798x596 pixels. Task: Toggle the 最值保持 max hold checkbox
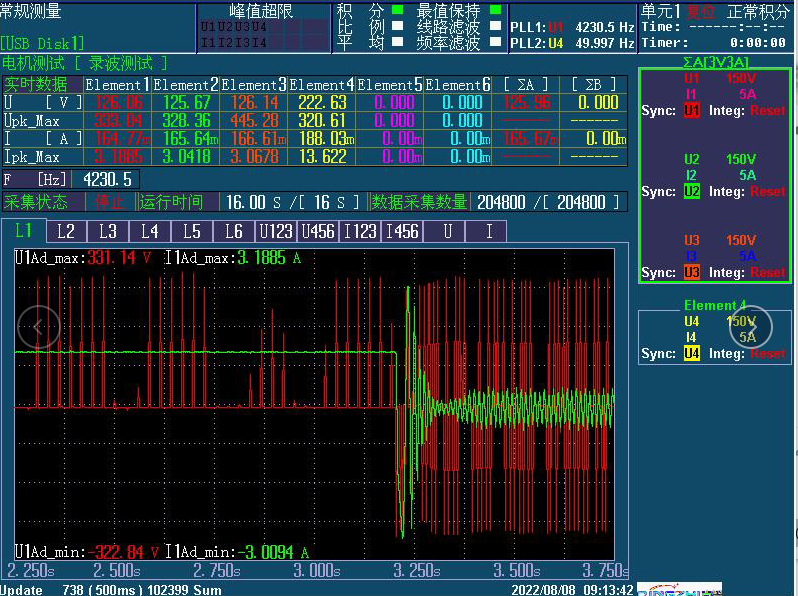pos(496,11)
